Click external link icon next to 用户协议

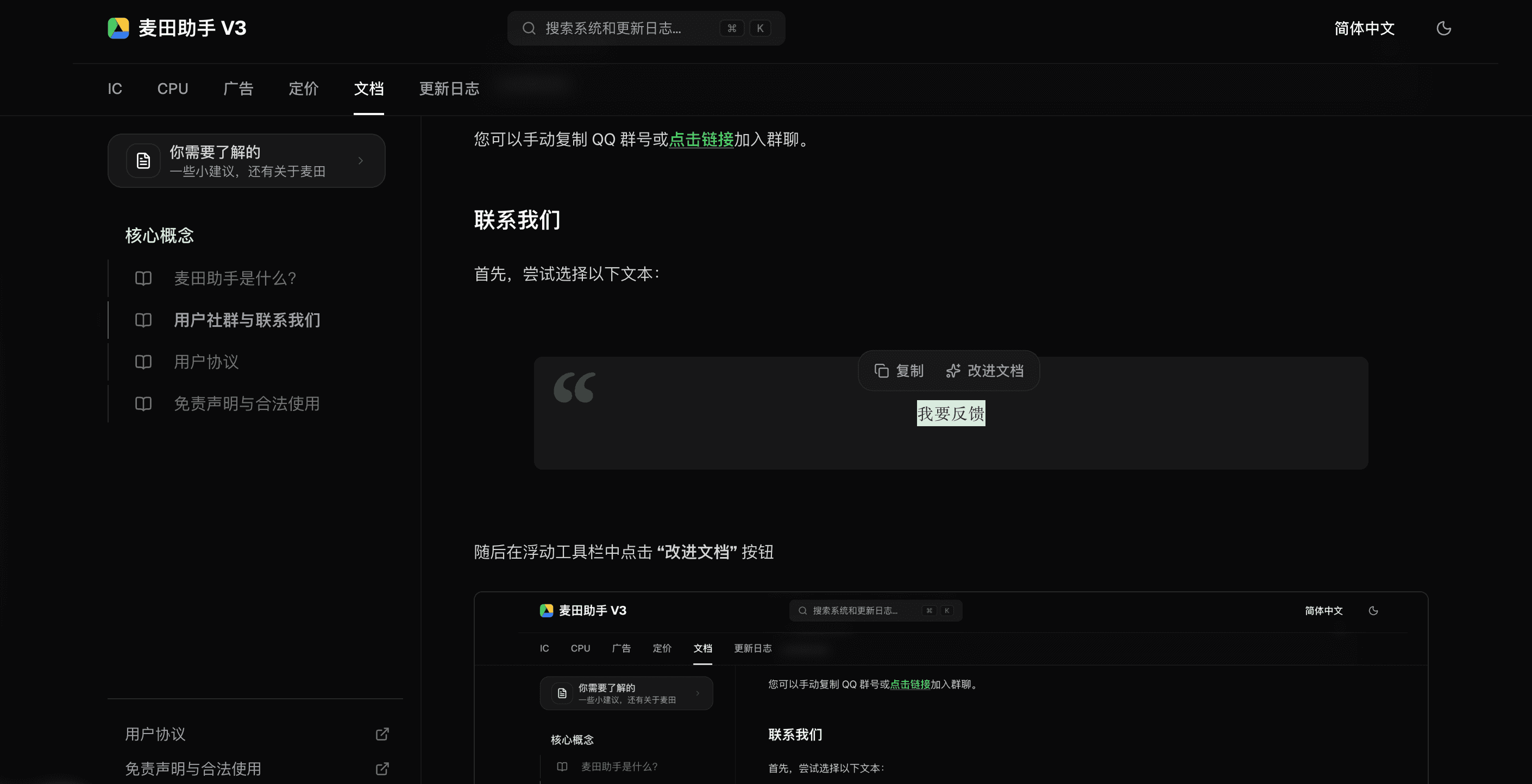pos(382,734)
